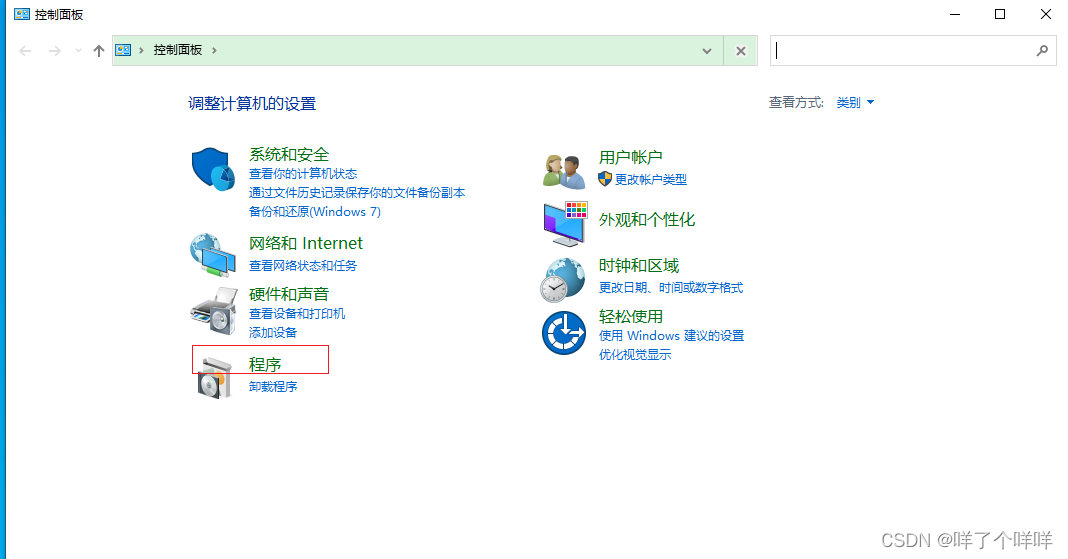Open 用户帐户 category link
This screenshot has height=559, width=1068.
(x=631, y=158)
